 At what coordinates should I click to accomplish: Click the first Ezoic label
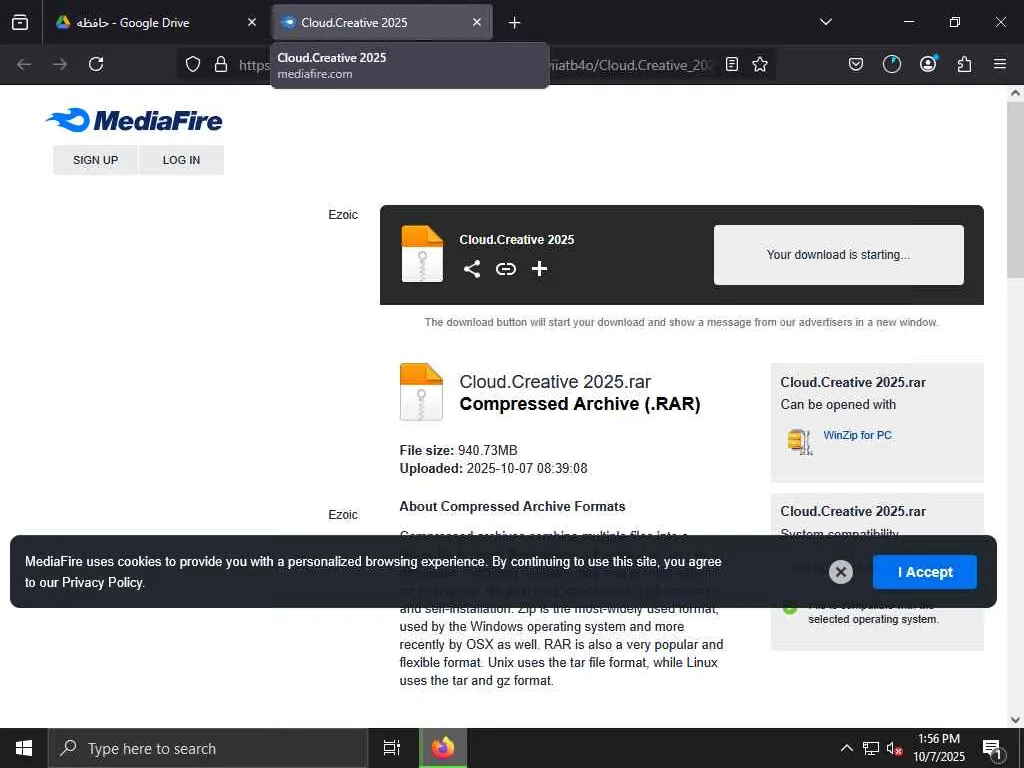point(343,215)
